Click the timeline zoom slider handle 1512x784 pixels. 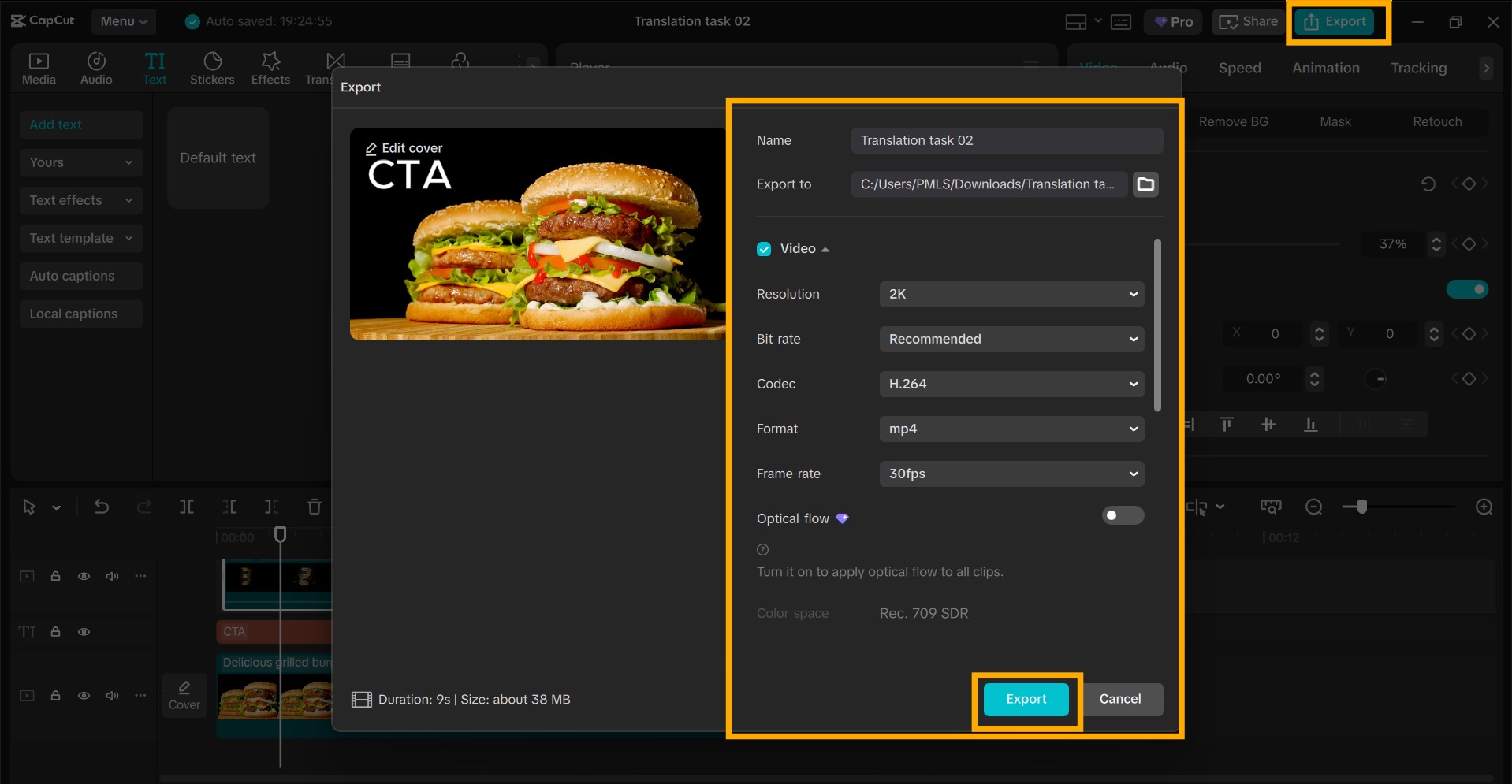point(1361,507)
